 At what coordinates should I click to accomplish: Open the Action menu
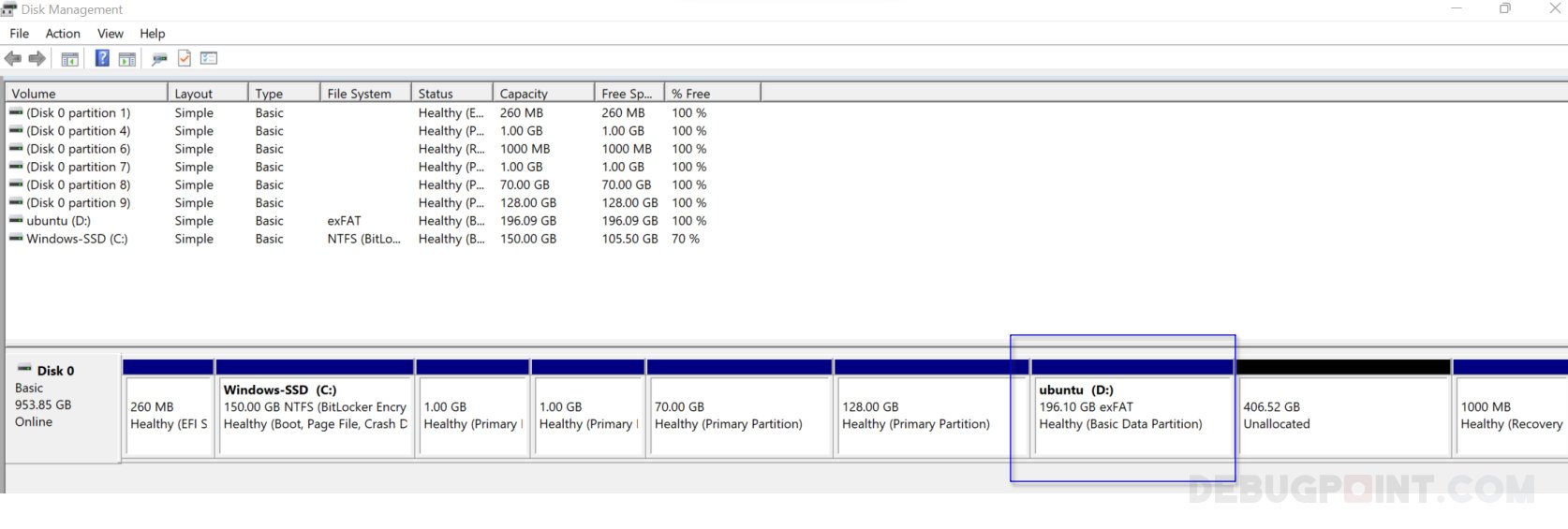coord(63,33)
